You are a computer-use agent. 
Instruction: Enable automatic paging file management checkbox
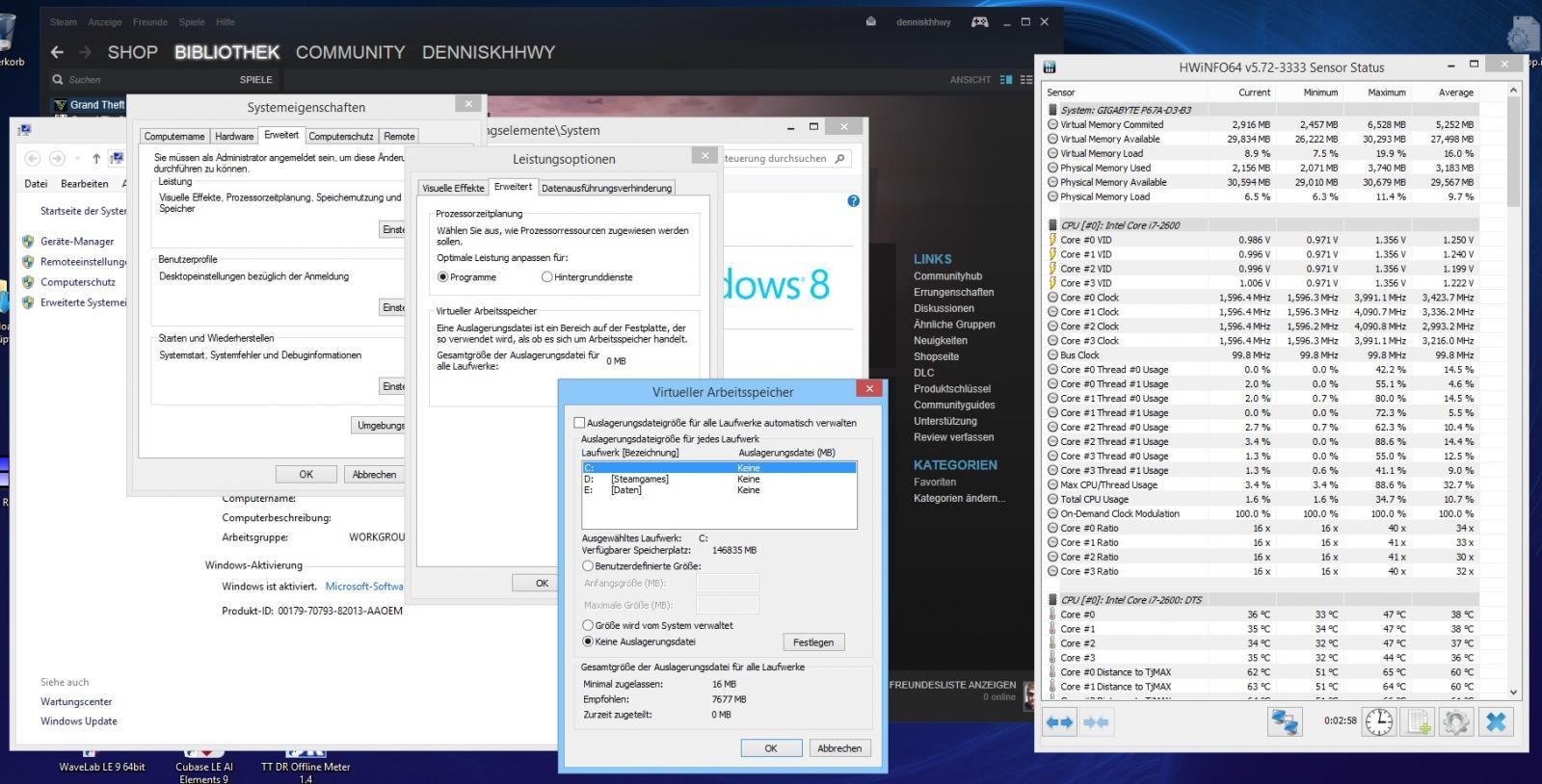pos(579,423)
